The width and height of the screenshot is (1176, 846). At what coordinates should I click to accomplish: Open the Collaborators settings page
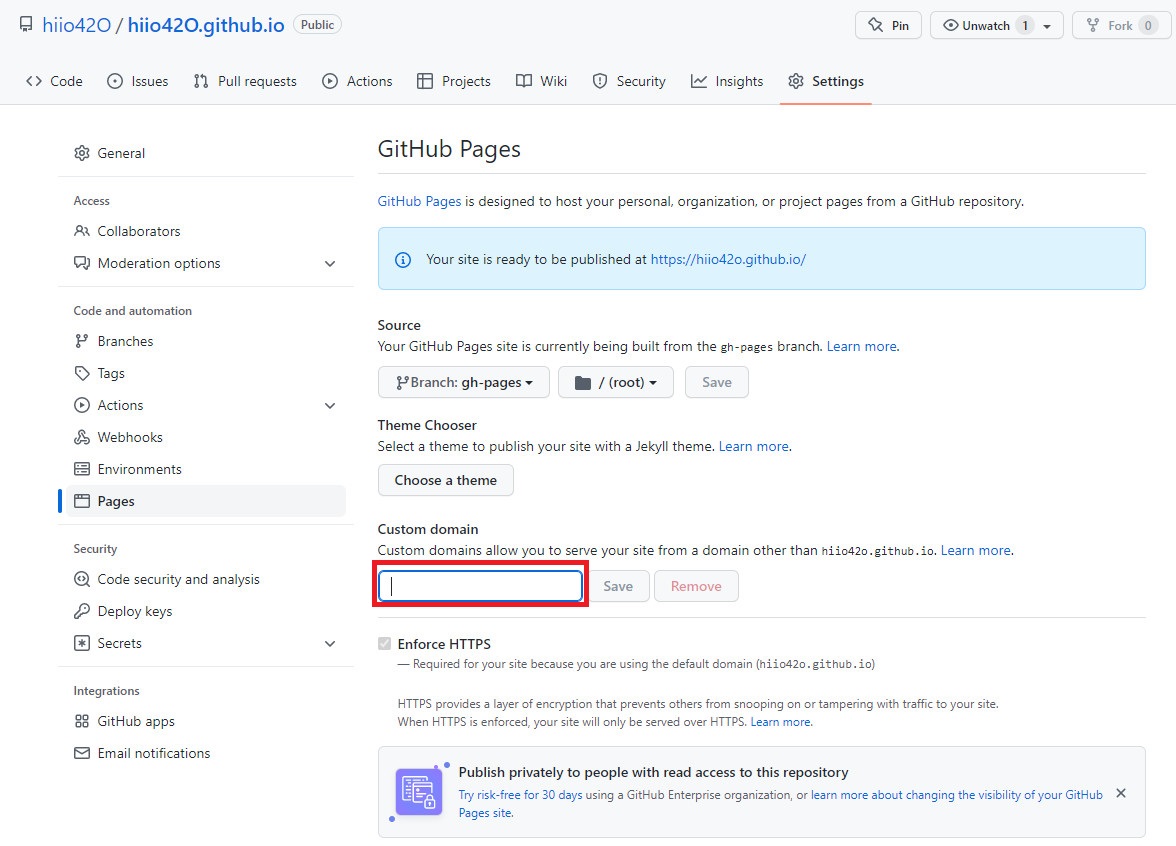click(x=139, y=231)
